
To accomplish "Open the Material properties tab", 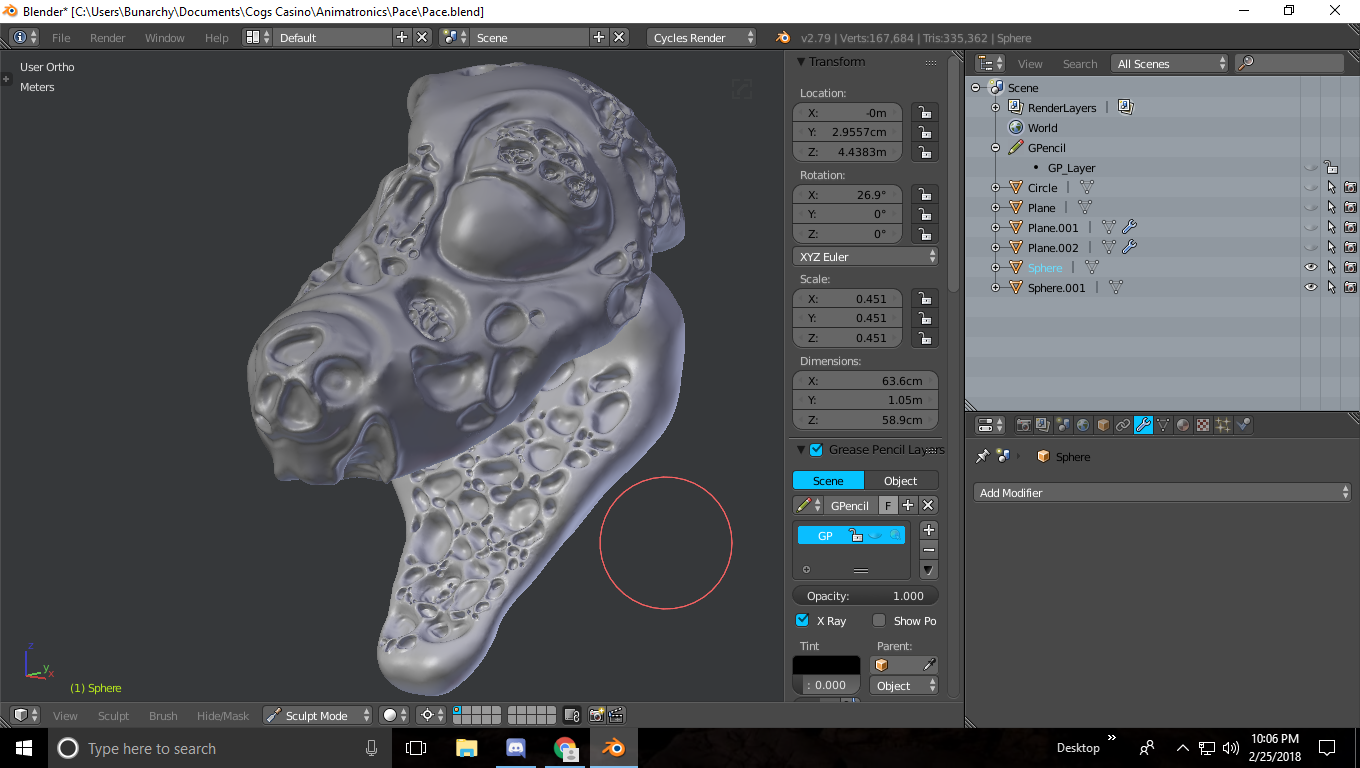I will (x=1183, y=425).
